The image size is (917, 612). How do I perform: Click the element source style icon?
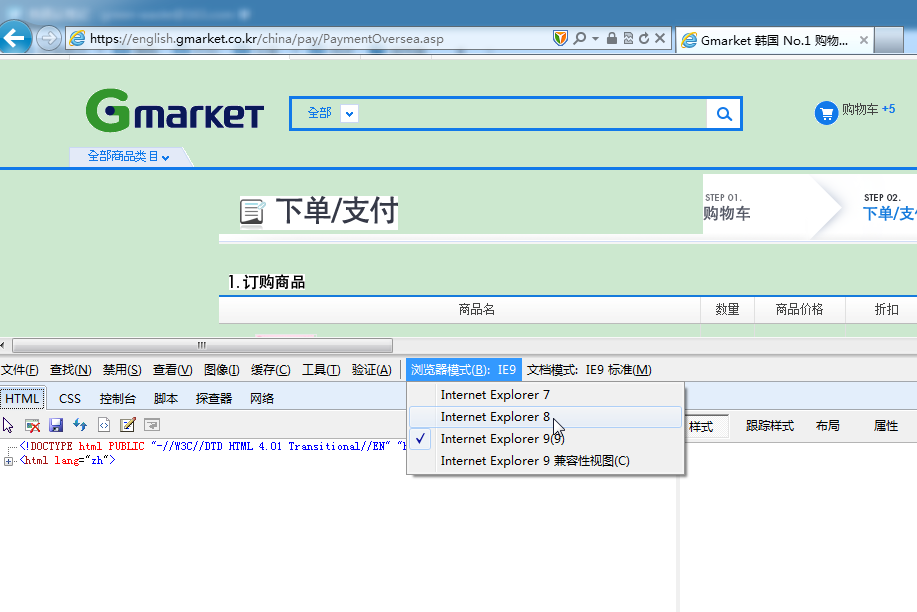[104, 425]
